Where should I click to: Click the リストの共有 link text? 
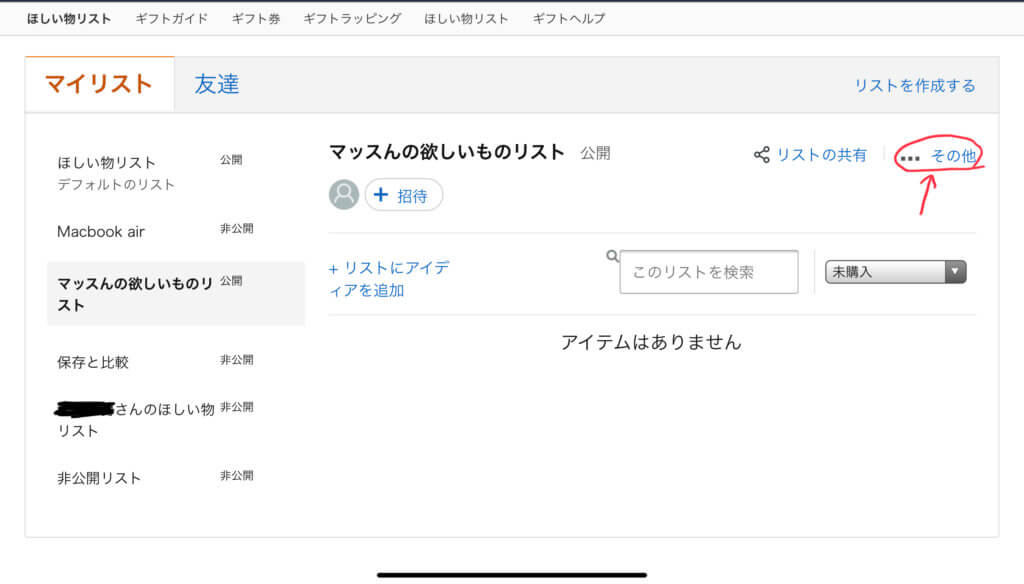821,155
